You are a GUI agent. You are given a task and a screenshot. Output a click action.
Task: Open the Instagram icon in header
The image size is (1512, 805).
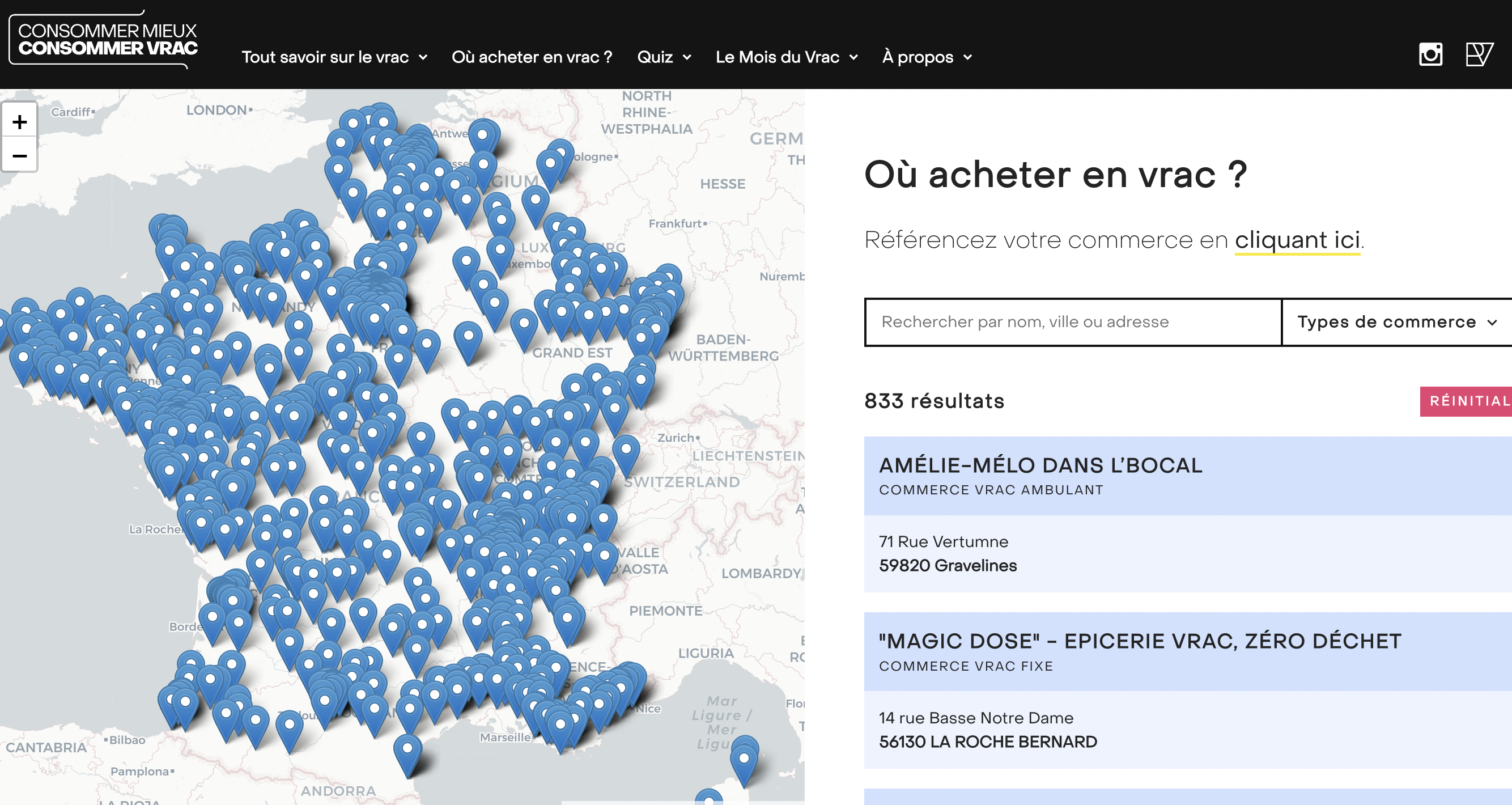point(1430,54)
